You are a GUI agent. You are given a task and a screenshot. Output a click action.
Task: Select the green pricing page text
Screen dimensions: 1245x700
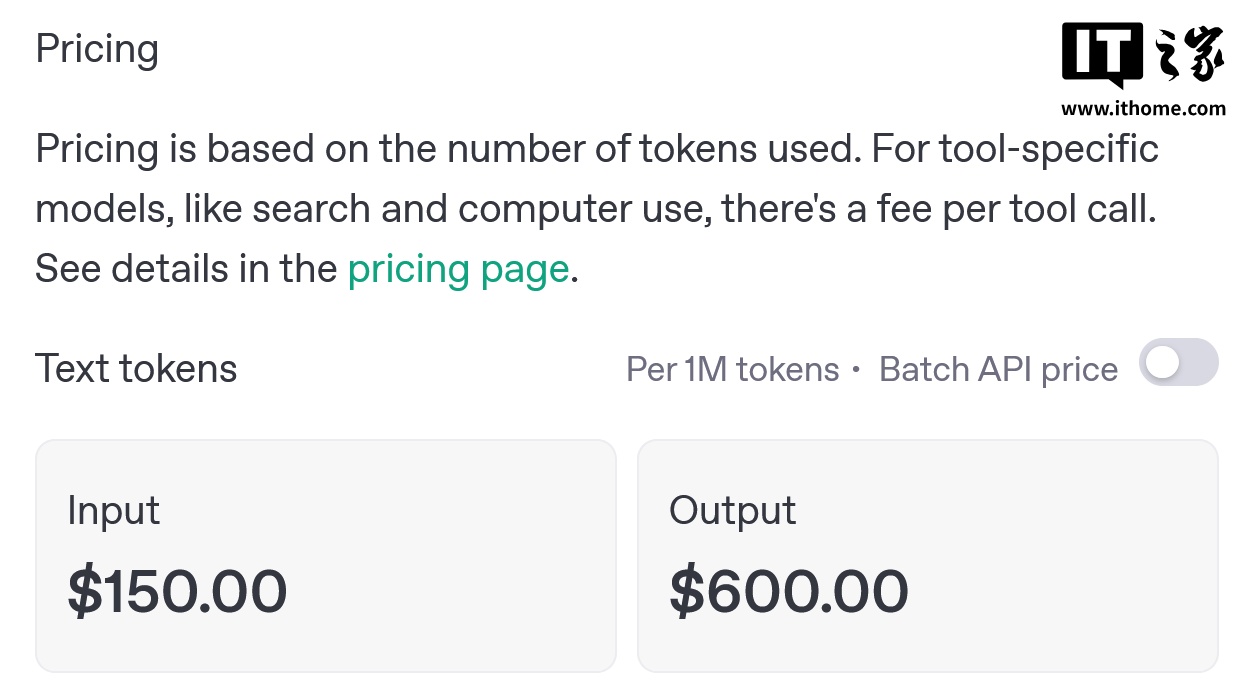[458, 268]
